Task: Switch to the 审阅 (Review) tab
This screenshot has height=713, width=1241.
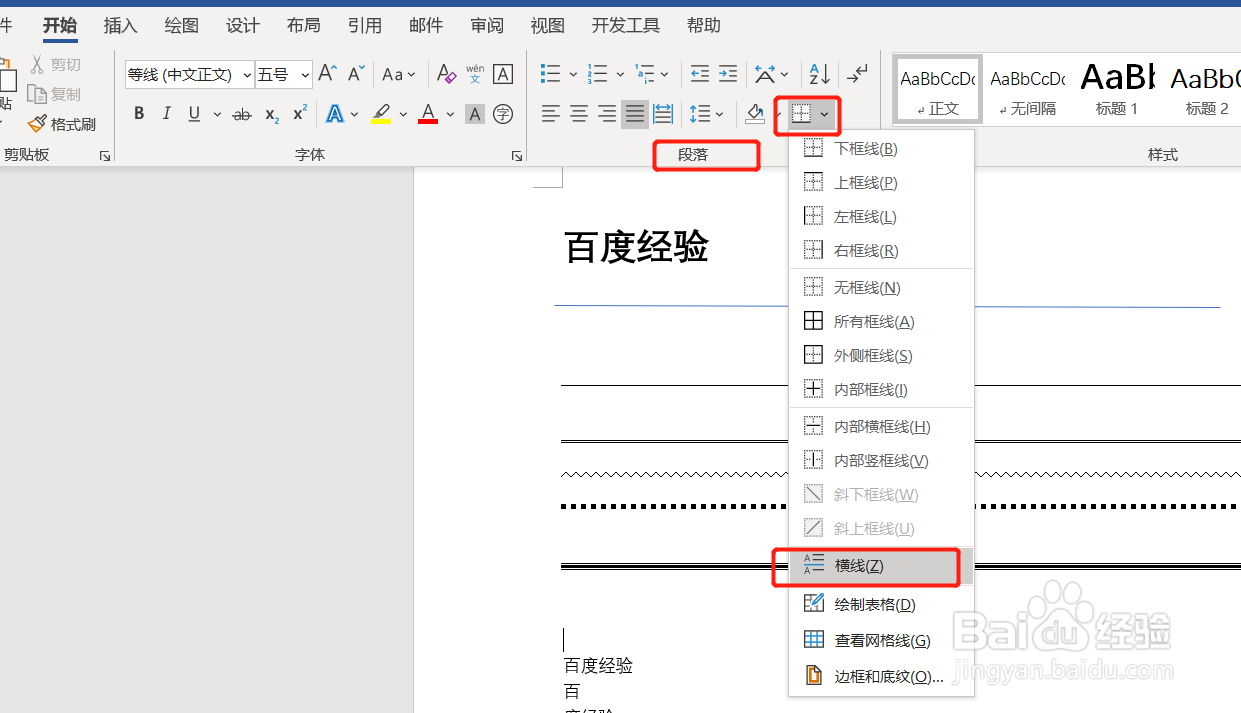Action: pyautogui.click(x=487, y=26)
